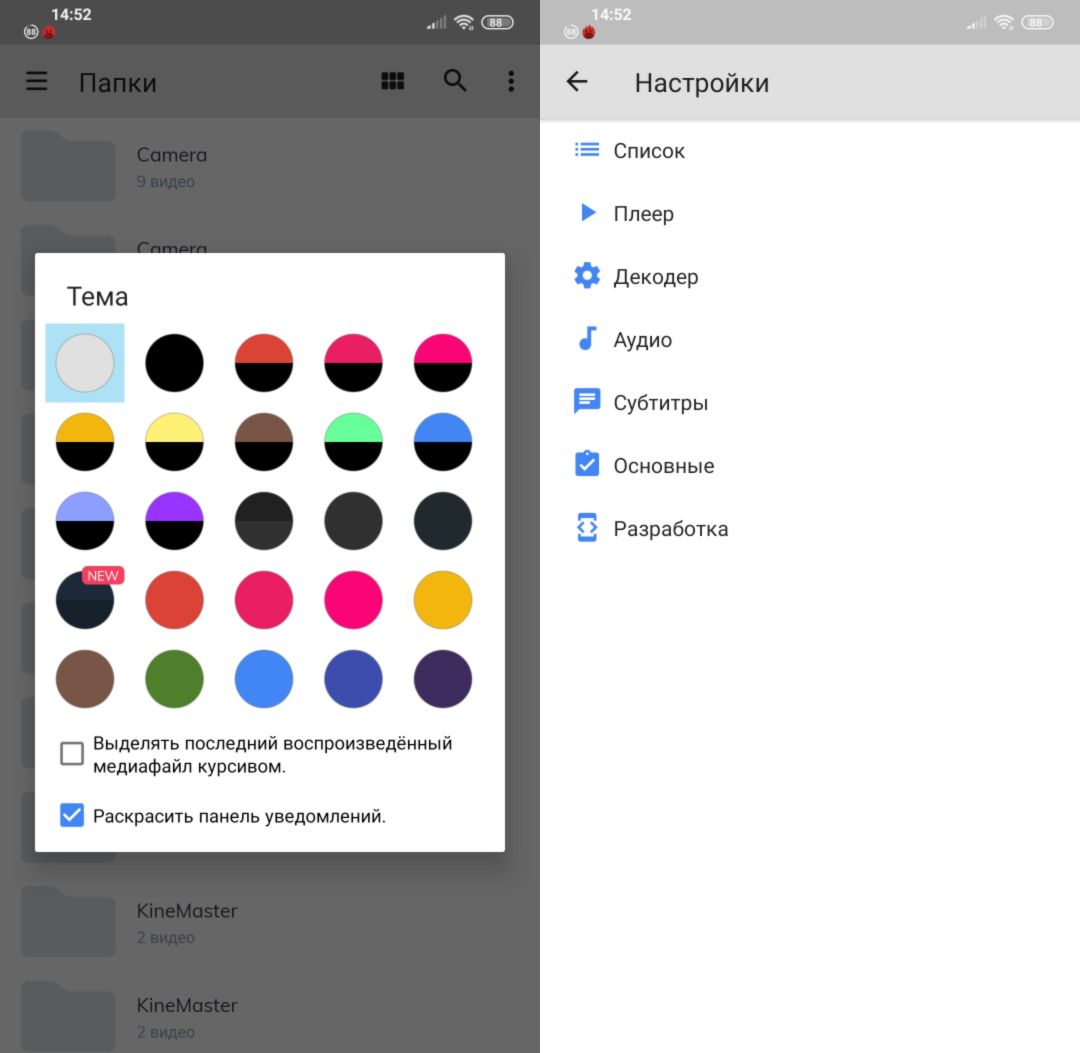Choose the solid brown theme swatch
The image size is (1080, 1053).
coord(85,679)
